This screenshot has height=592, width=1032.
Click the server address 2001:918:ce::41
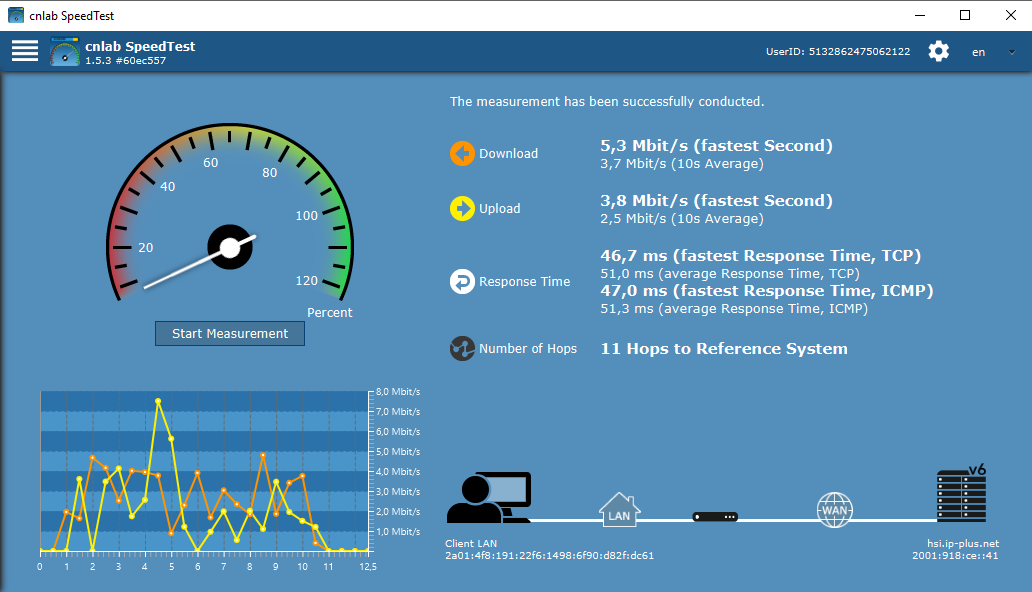coord(955,556)
